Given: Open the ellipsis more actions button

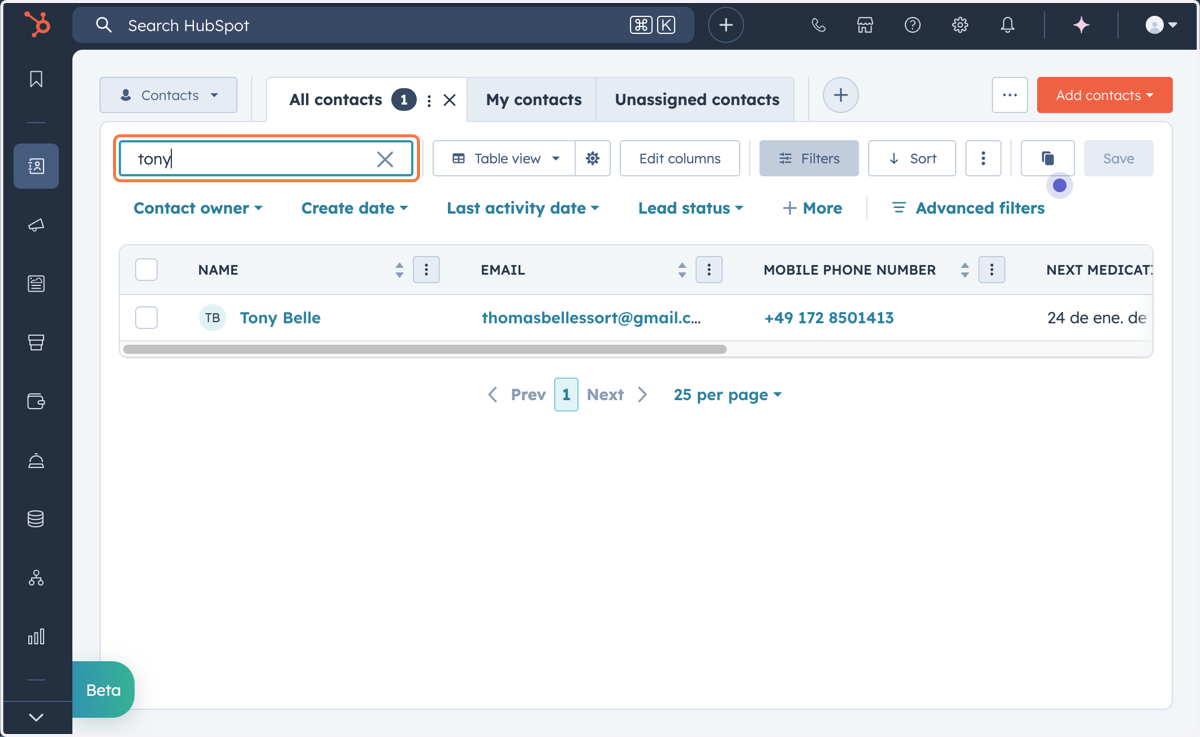Looking at the screenshot, I should tap(1010, 95).
